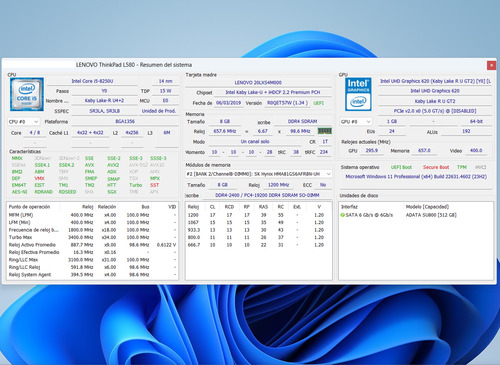
Task: Click the green TPM label
Action: (462, 167)
